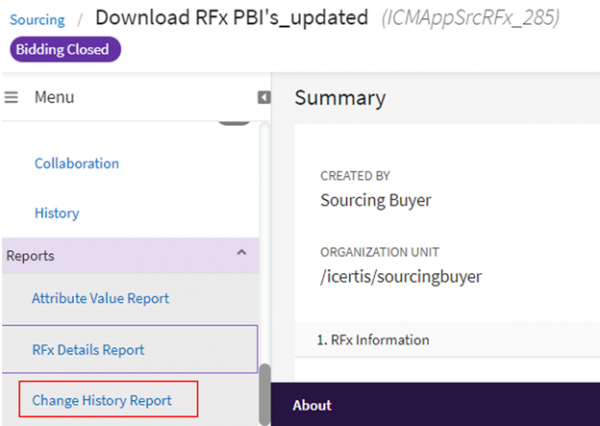Open the History menu item
The width and height of the screenshot is (600, 426).
click(56, 213)
